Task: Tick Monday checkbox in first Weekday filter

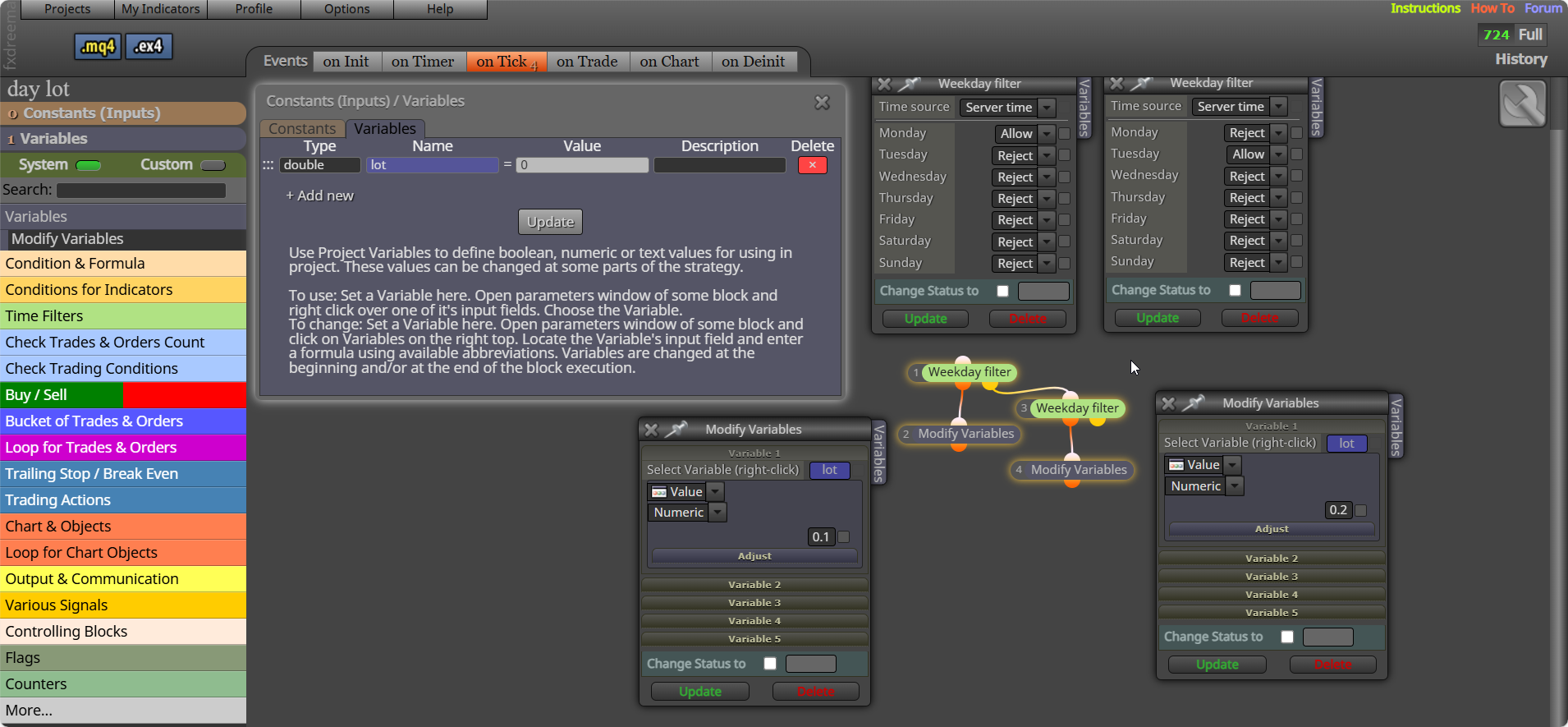Action: [x=1065, y=133]
